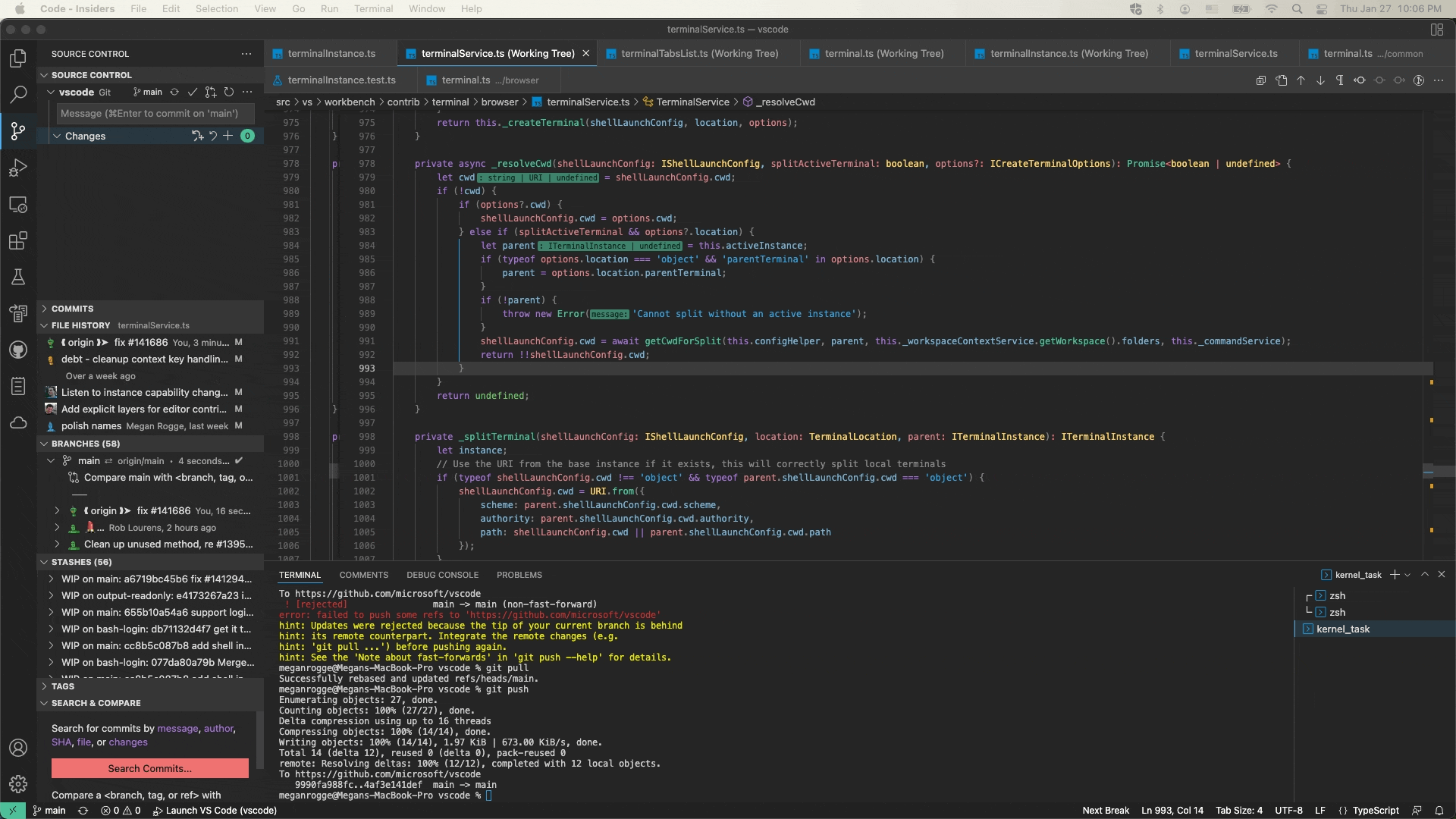Collapse the BRANCHES (58) section
This screenshot has height=819, width=1456.
point(82,444)
